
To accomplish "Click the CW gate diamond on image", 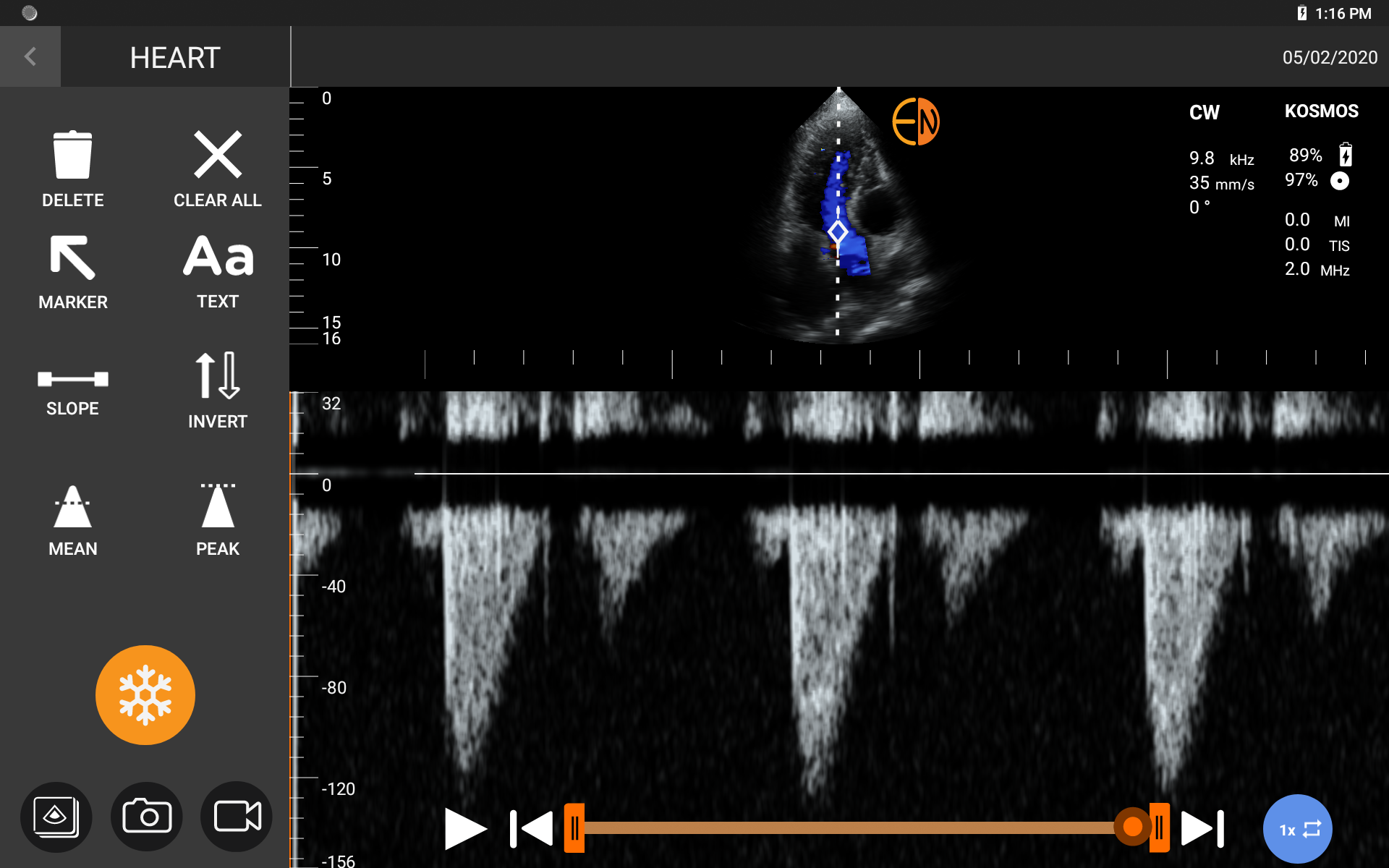I will tap(838, 232).
